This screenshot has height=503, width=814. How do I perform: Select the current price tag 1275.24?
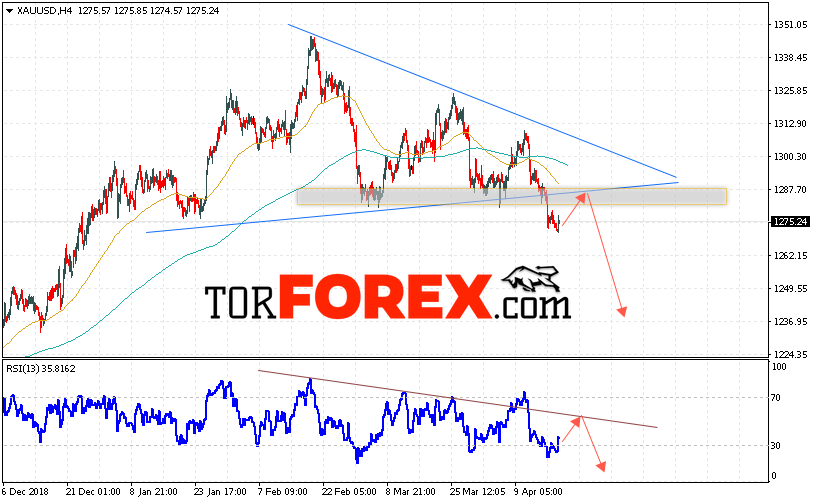click(x=790, y=222)
